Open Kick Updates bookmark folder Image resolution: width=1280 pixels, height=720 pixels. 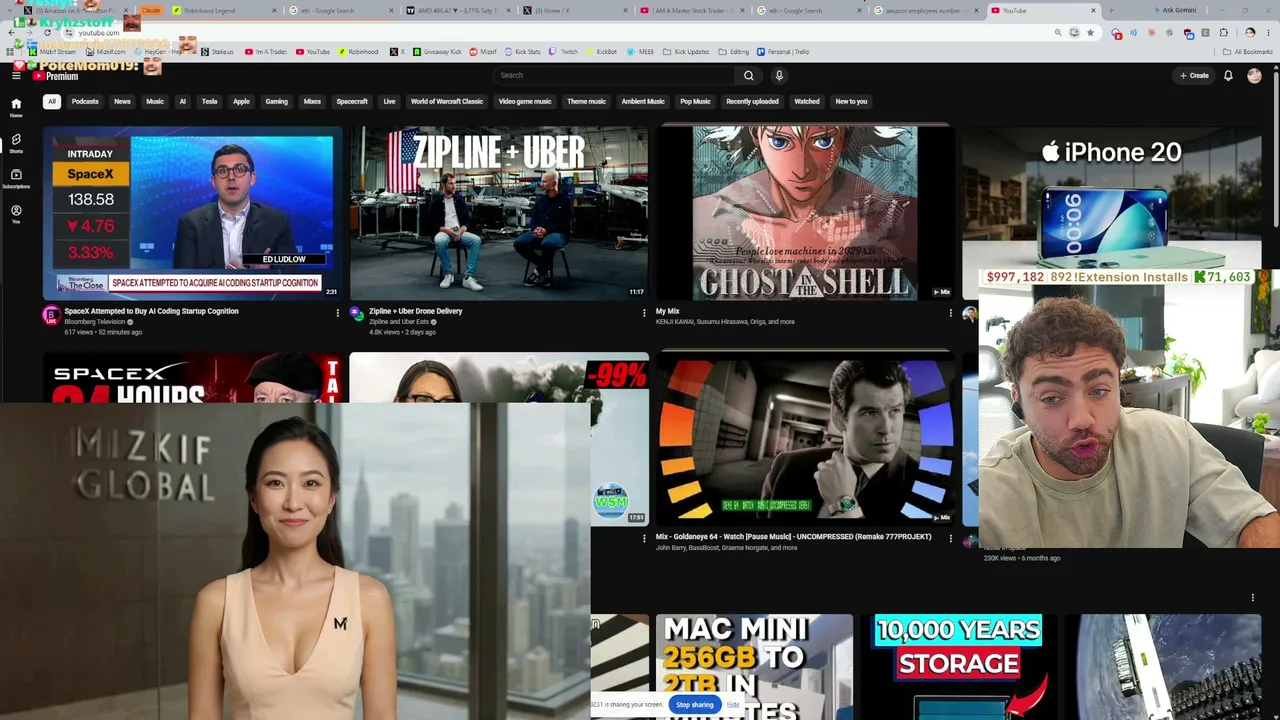point(687,51)
